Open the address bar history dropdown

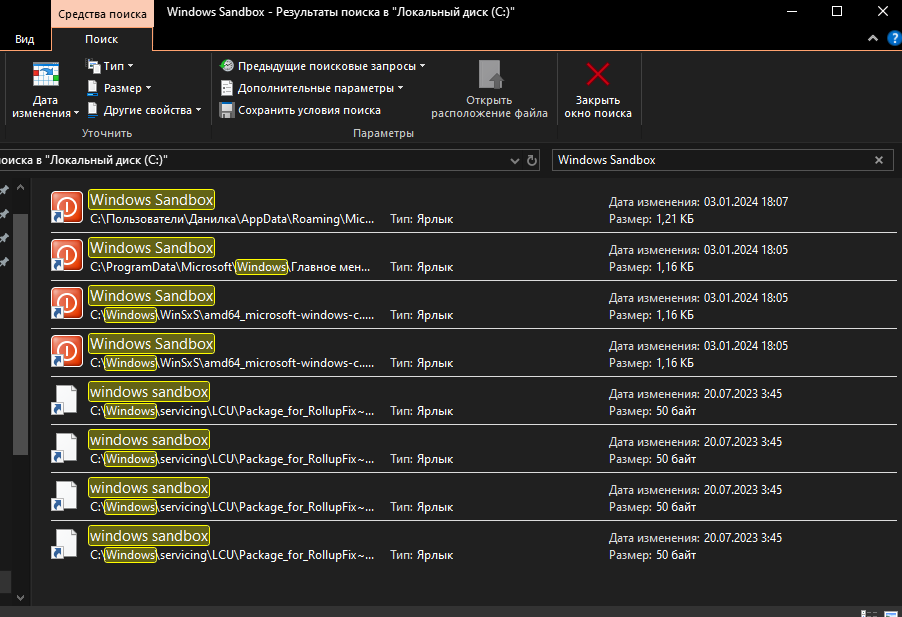(x=515, y=160)
